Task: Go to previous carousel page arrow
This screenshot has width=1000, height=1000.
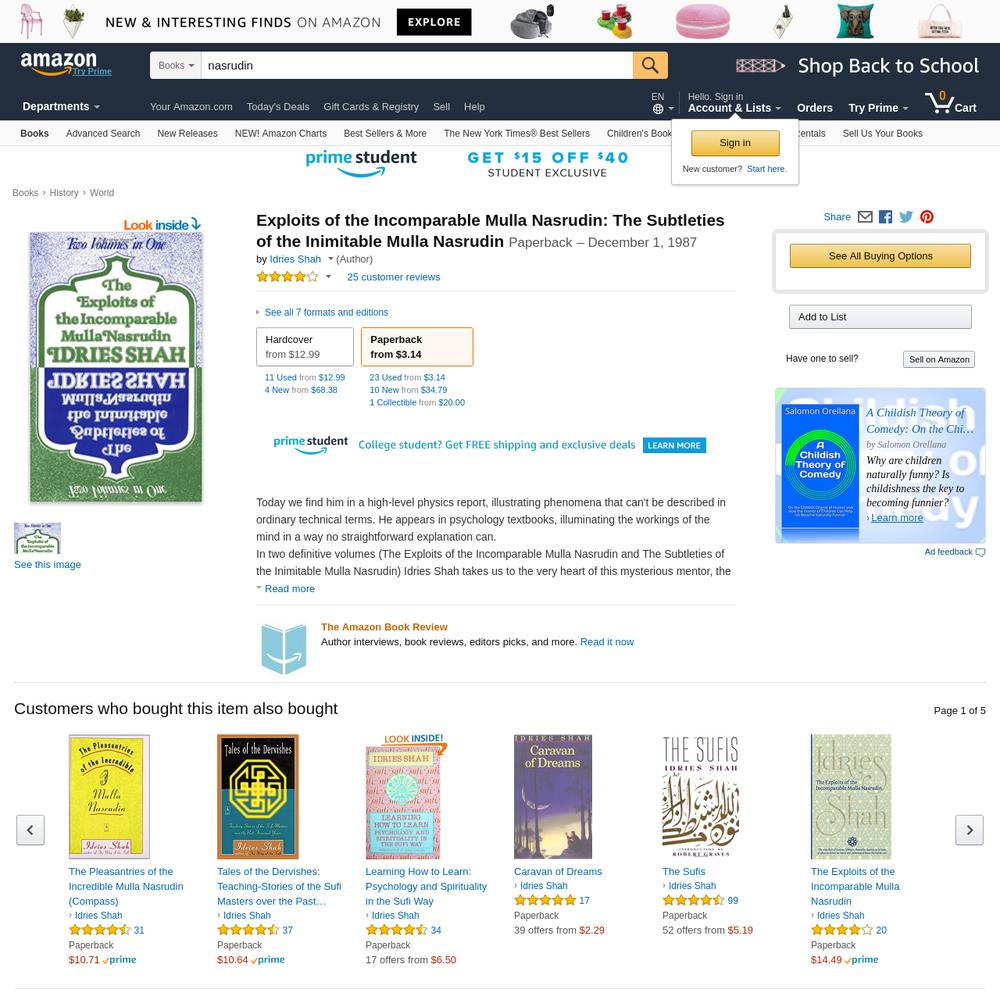Action: click(30, 830)
